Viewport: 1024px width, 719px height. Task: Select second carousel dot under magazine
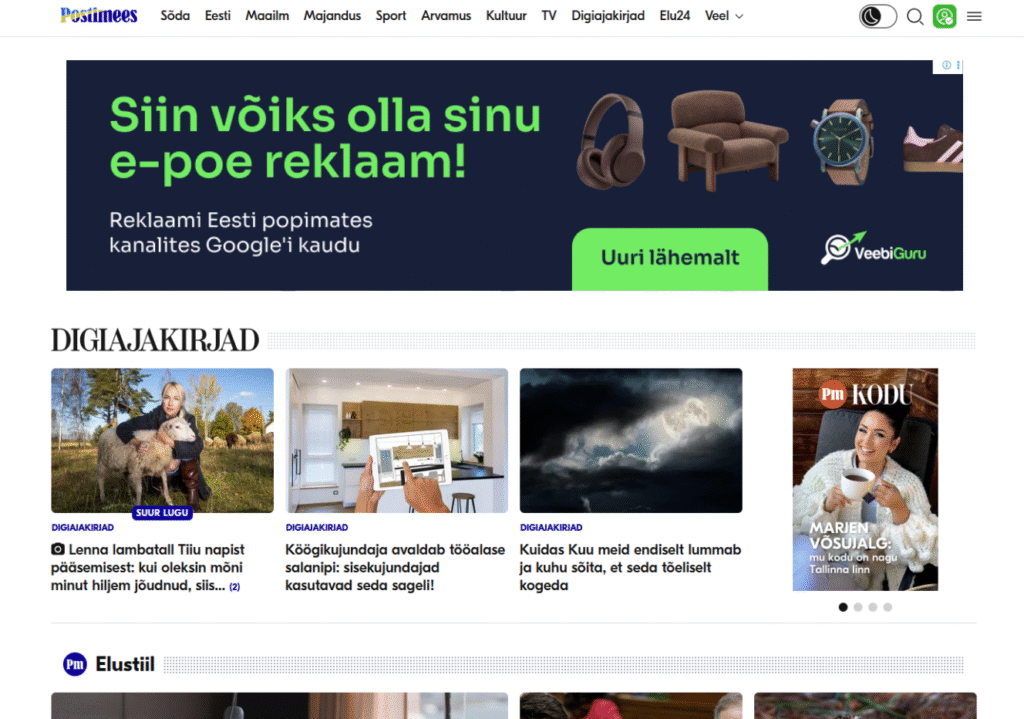pos(858,607)
